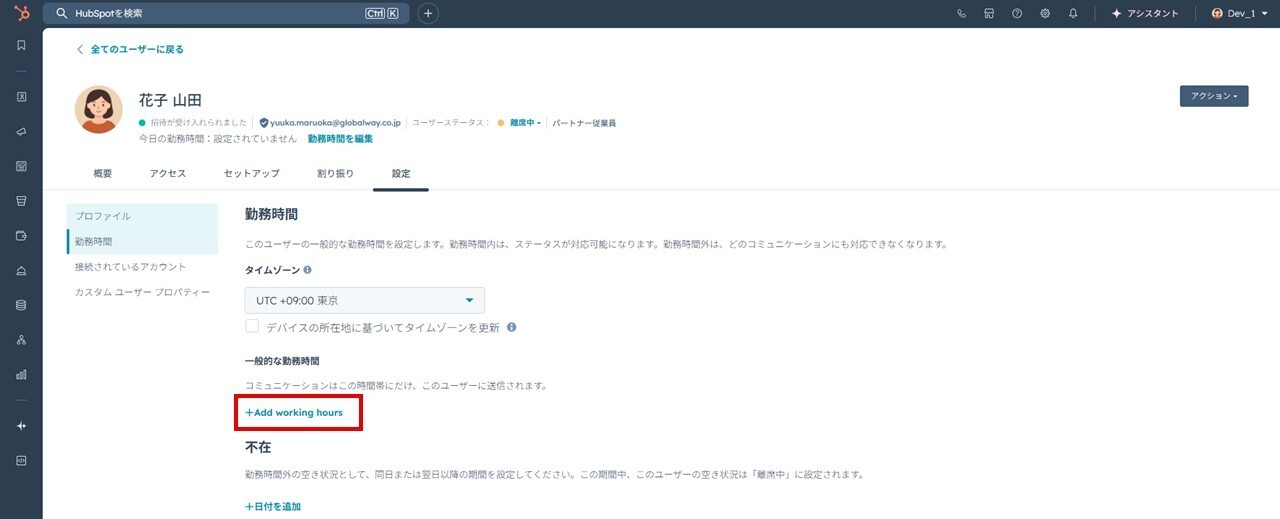Click the 不在 section heading
1280x519 pixels.
258,446
